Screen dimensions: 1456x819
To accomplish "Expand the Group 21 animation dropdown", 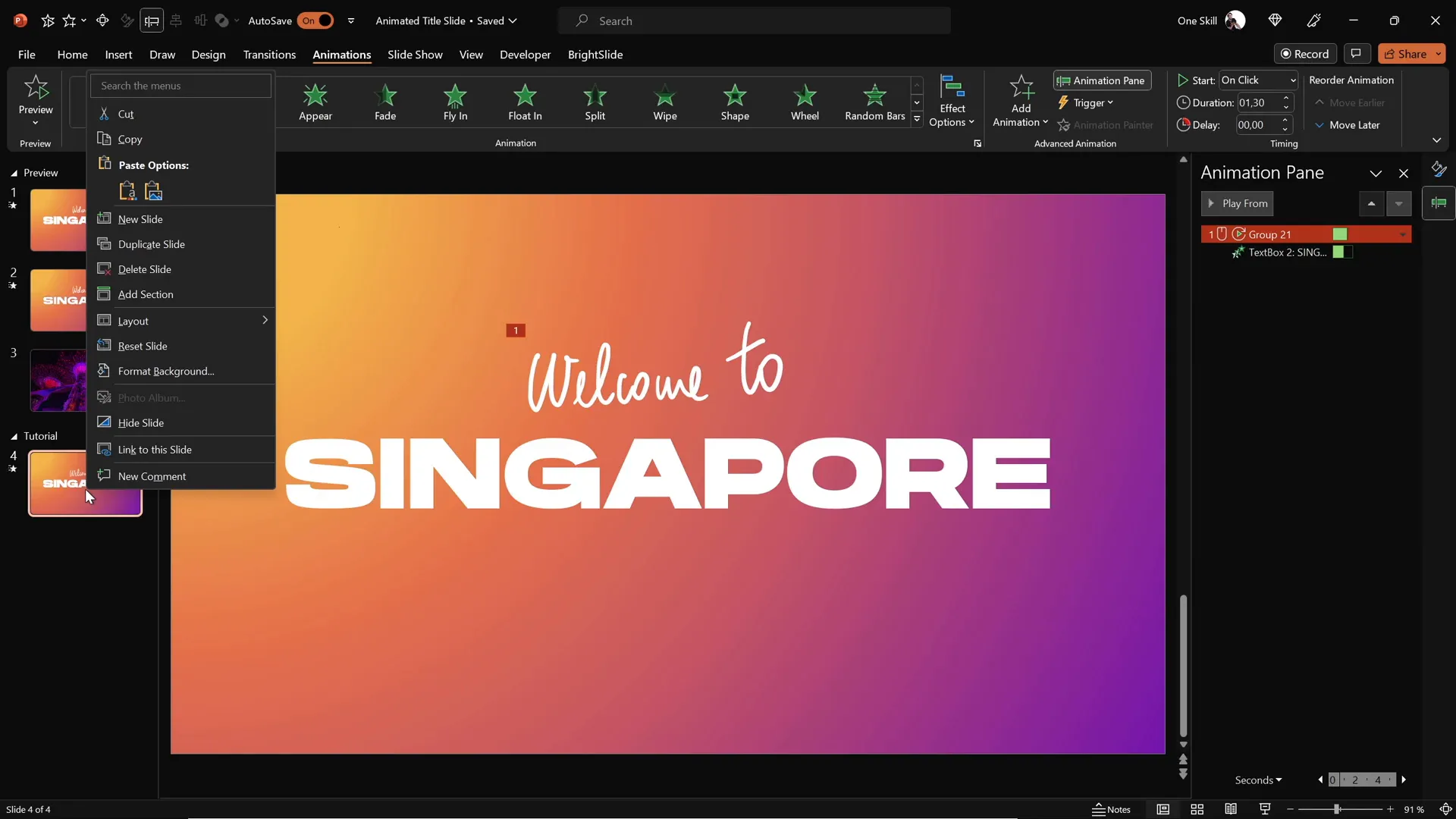I will pos(1402,234).
